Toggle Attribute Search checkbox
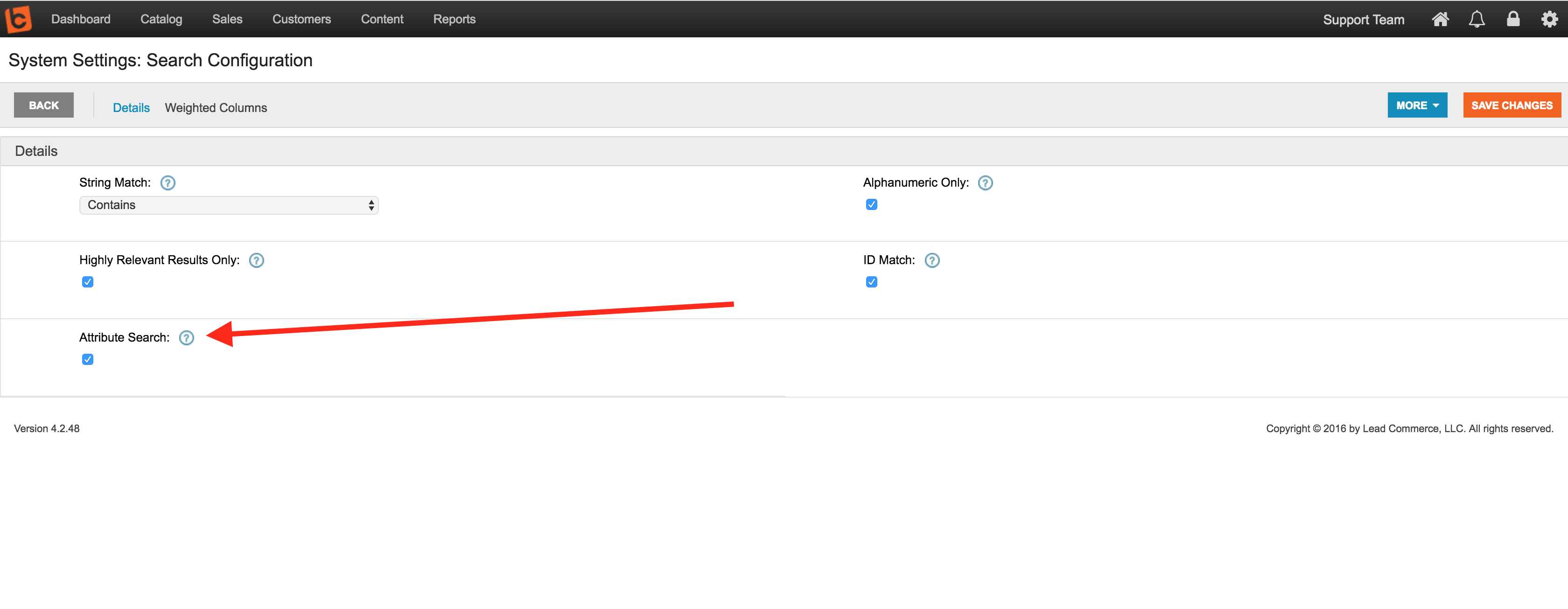The height and width of the screenshot is (609, 1568). (88, 359)
